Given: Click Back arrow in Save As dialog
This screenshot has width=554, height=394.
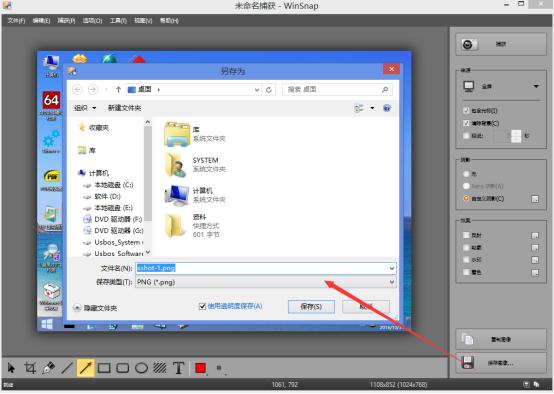Looking at the screenshot, I should pyautogui.click(x=77, y=90).
